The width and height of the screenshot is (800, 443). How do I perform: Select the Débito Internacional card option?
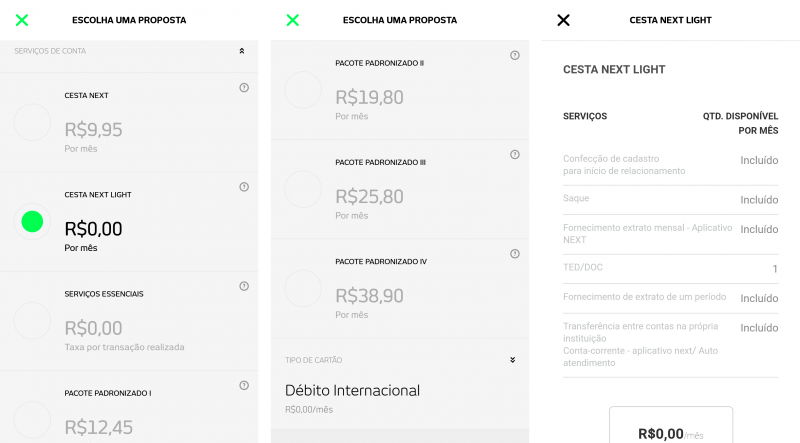point(352,391)
